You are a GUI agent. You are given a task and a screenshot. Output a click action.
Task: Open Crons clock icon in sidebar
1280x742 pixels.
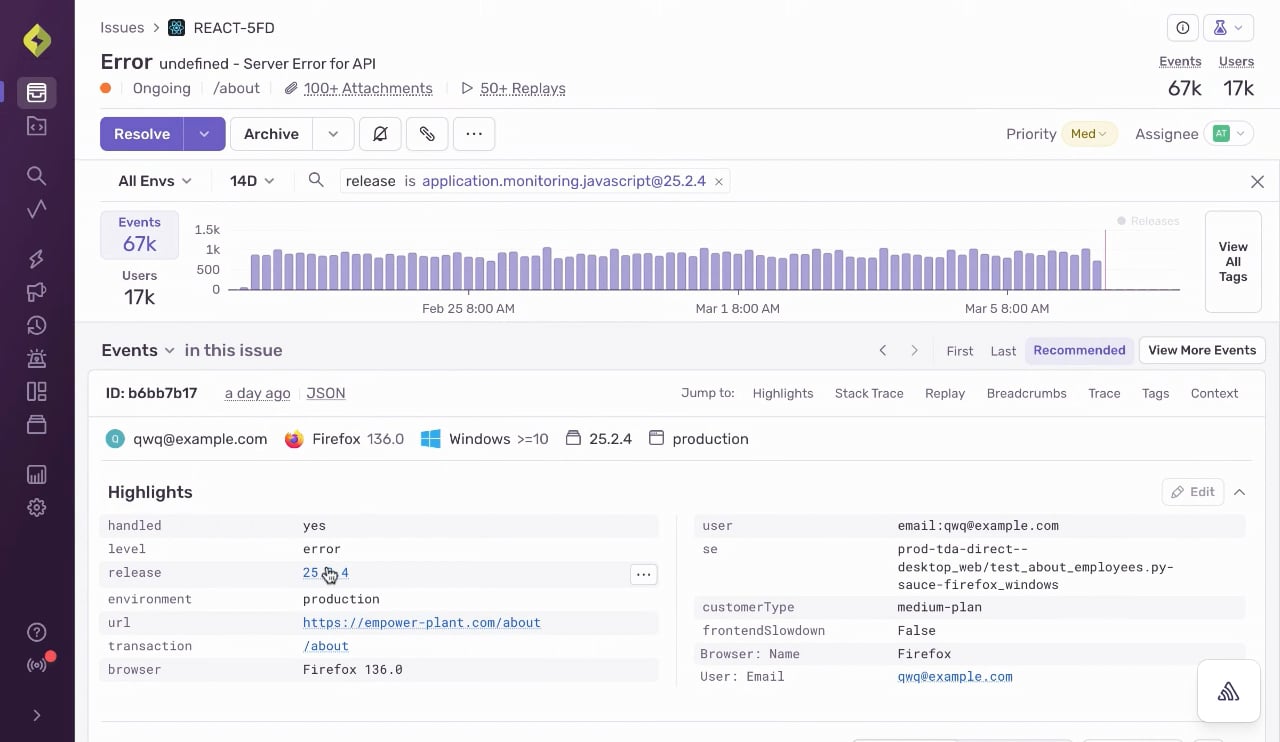point(37,325)
